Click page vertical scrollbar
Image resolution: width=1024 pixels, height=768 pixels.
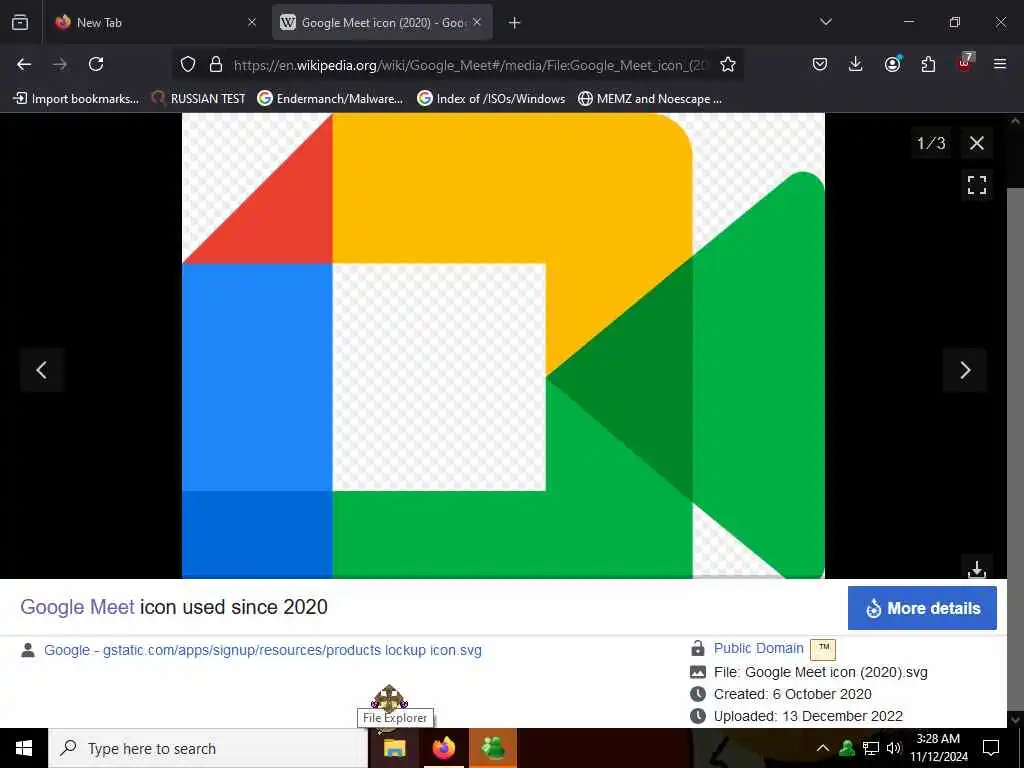tap(1015, 451)
